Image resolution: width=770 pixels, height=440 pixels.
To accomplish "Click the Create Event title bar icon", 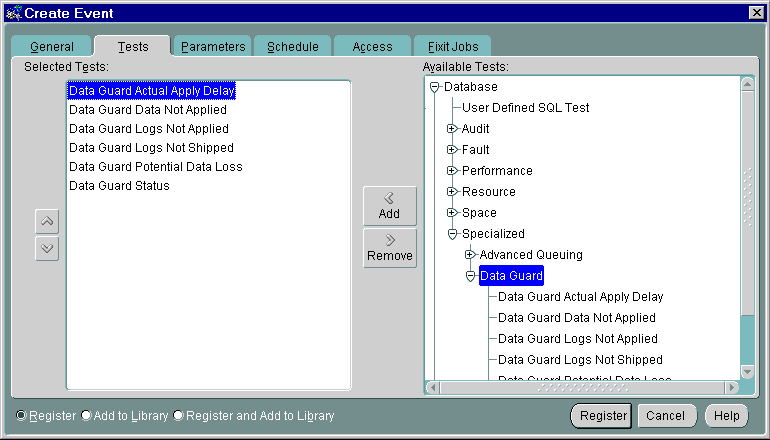I will coord(14,13).
